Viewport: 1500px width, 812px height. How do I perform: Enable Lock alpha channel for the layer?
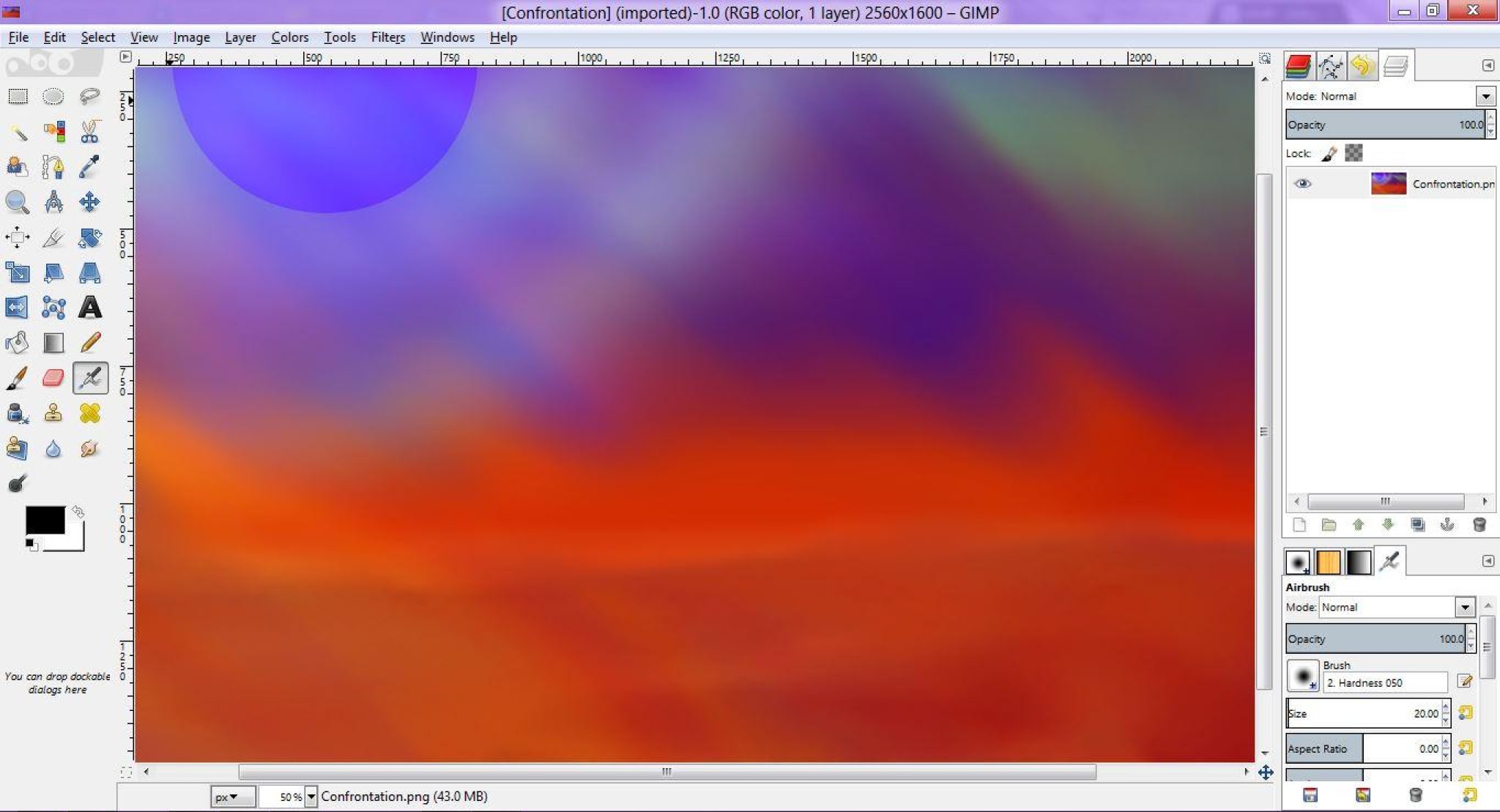[x=1352, y=153]
